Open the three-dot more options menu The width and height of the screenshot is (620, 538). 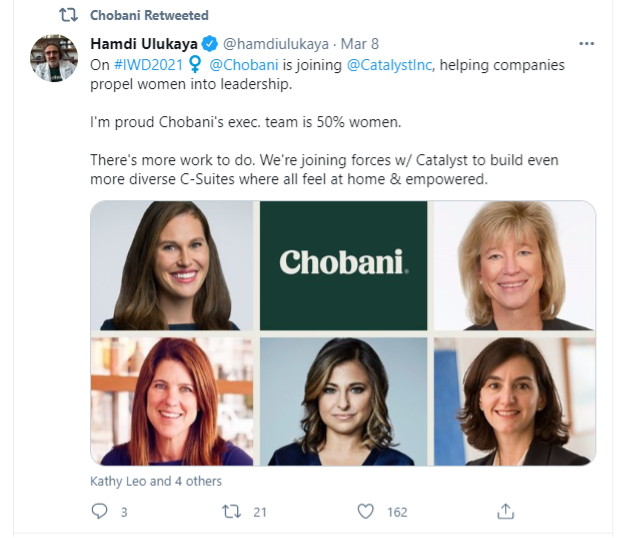(x=586, y=43)
